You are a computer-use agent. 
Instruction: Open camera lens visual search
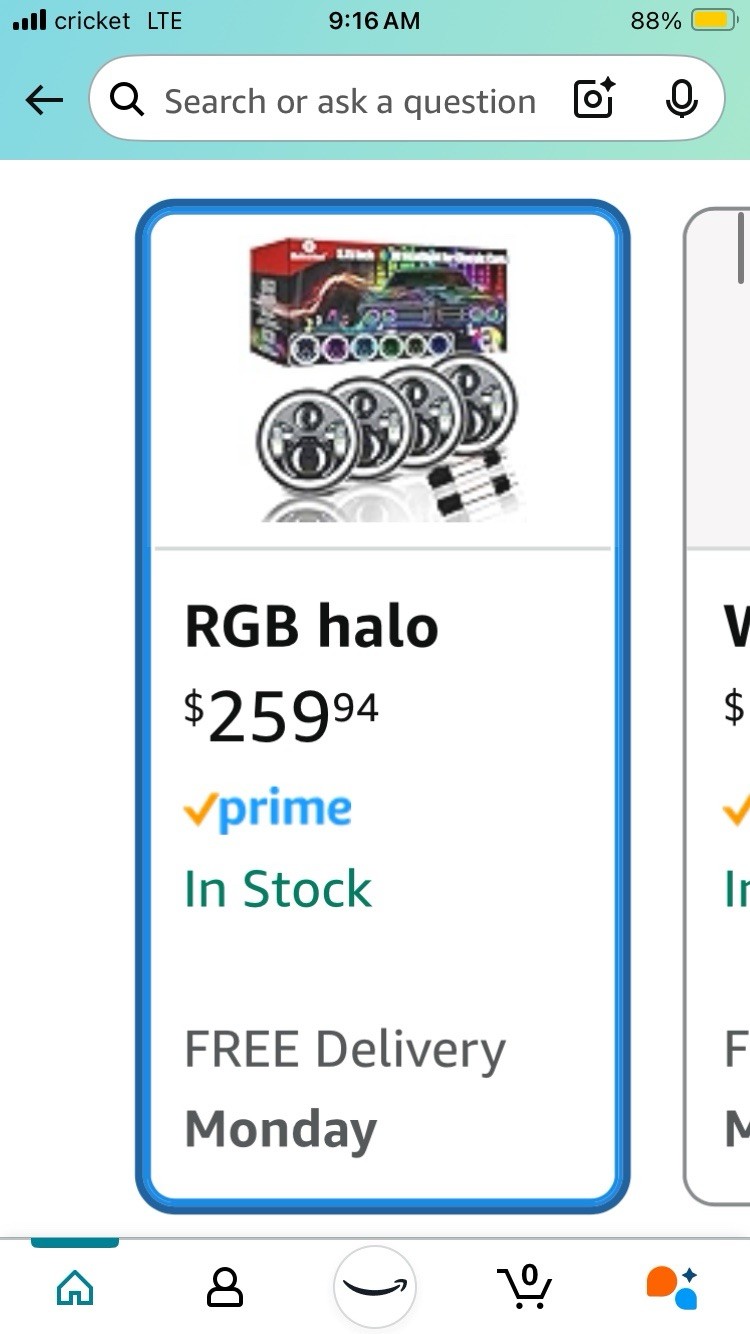pyautogui.click(x=594, y=100)
